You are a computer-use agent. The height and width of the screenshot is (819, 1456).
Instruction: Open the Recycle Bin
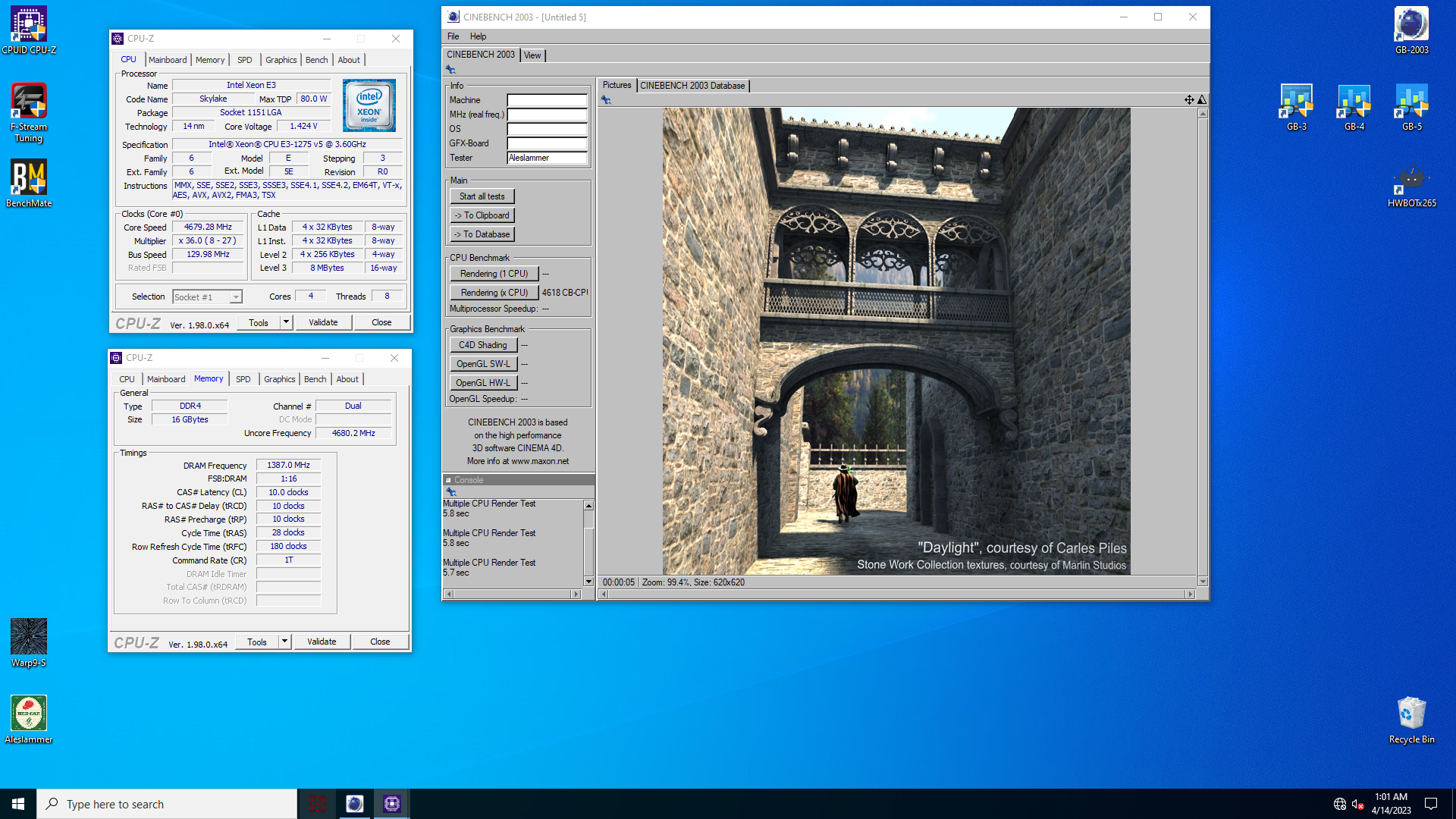pos(1411,720)
